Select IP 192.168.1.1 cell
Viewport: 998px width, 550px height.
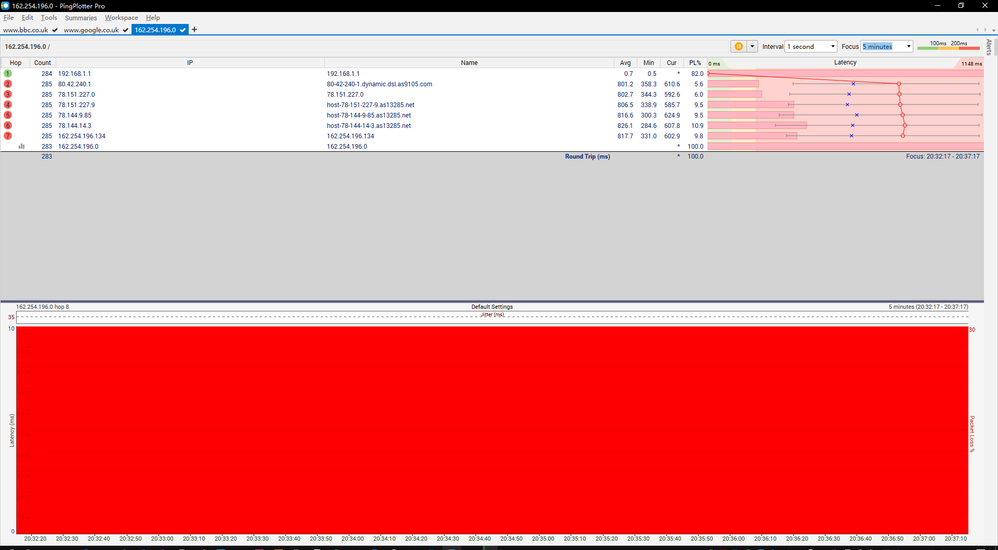pos(74,74)
